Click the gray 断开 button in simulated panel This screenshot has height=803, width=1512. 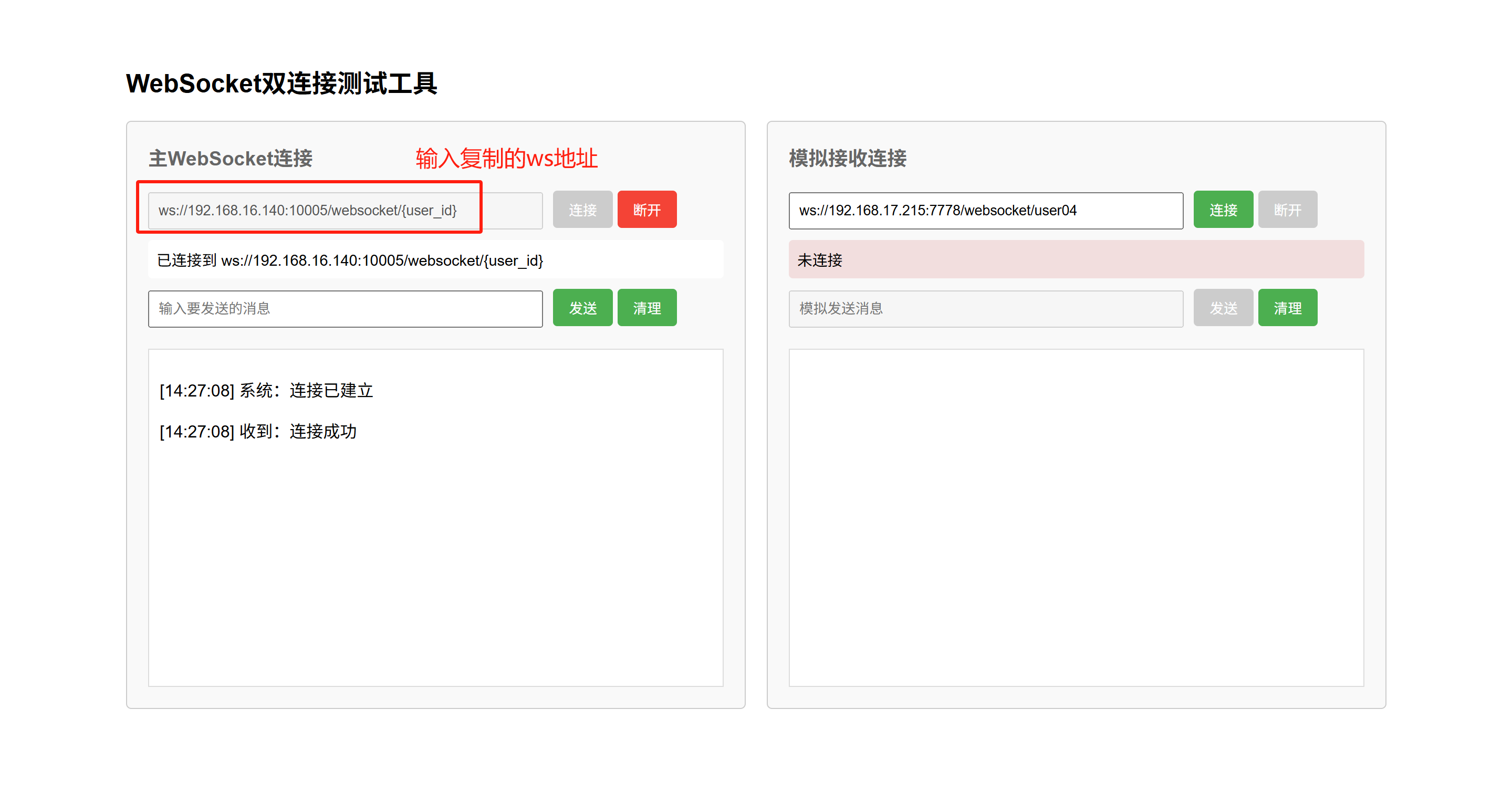pyautogui.click(x=1287, y=210)
